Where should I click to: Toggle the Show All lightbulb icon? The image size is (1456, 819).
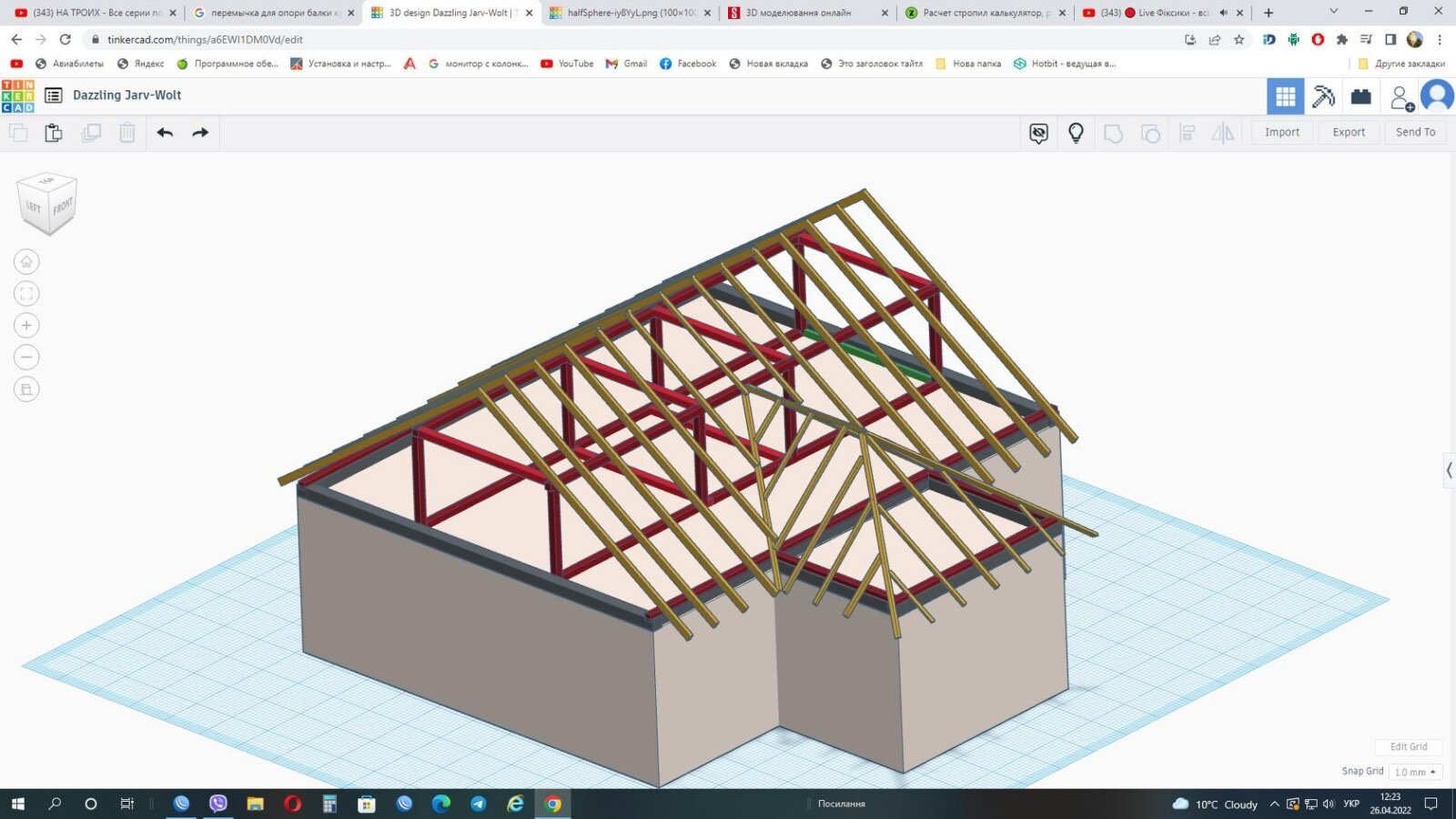(1076, 133)
